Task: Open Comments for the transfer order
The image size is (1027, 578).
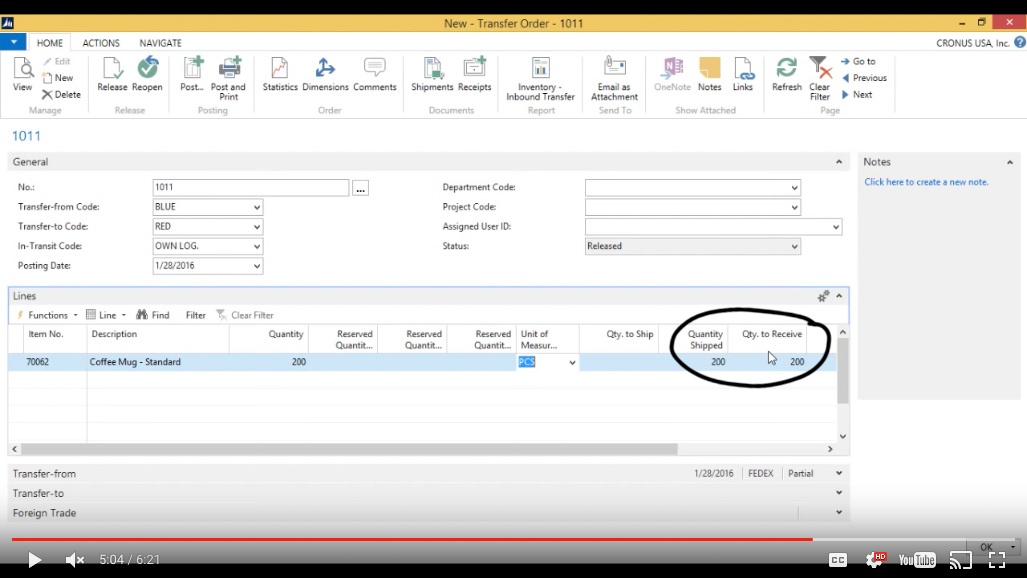Action: [x=374, y=76]
